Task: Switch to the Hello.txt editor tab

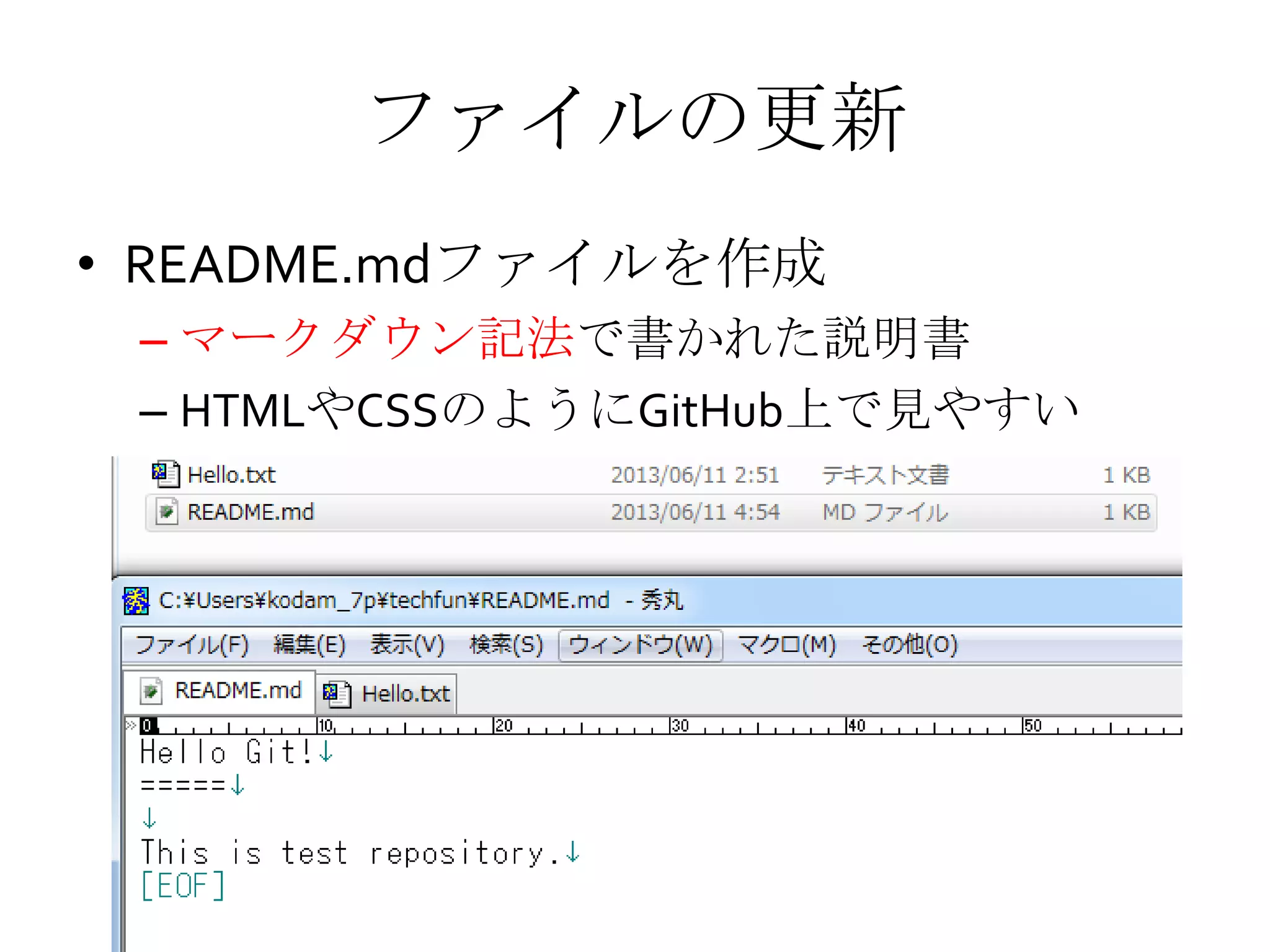Action: 387,694
